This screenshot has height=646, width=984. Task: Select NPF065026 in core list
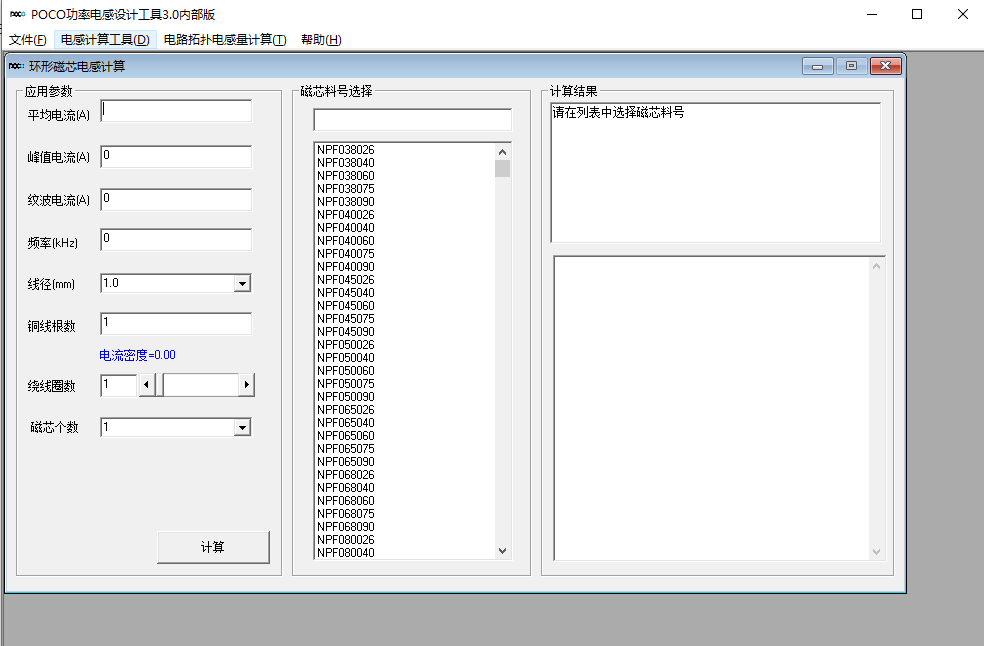click(x=405, y=409)
